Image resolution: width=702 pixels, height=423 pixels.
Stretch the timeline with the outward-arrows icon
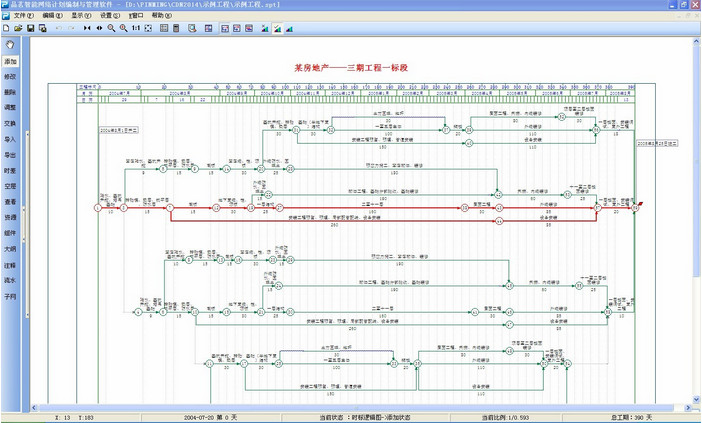[x=99, y=28]
